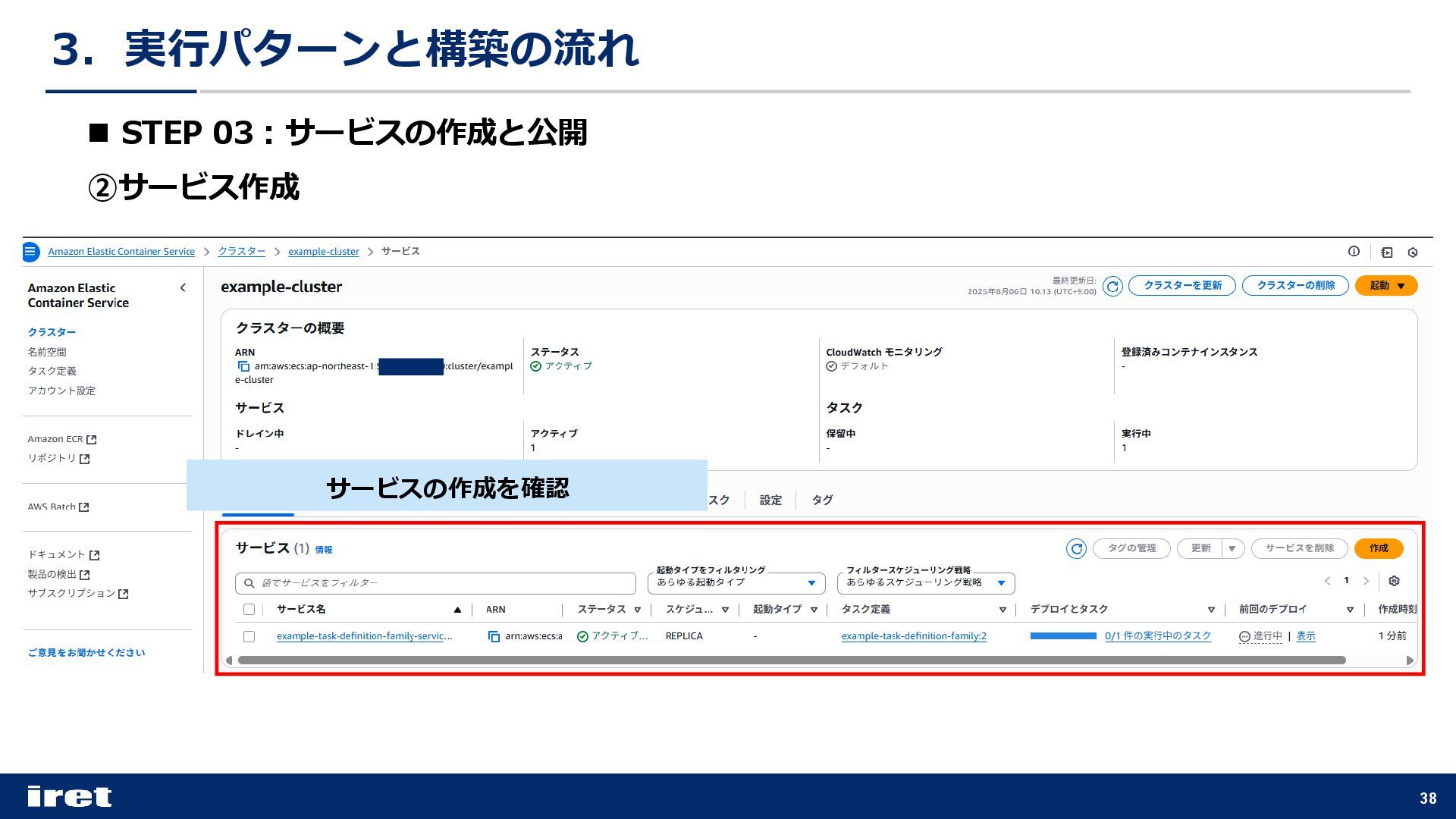Sort by ステータス column arrow
Screen dimensions: 1456x819
coord(638,610)
